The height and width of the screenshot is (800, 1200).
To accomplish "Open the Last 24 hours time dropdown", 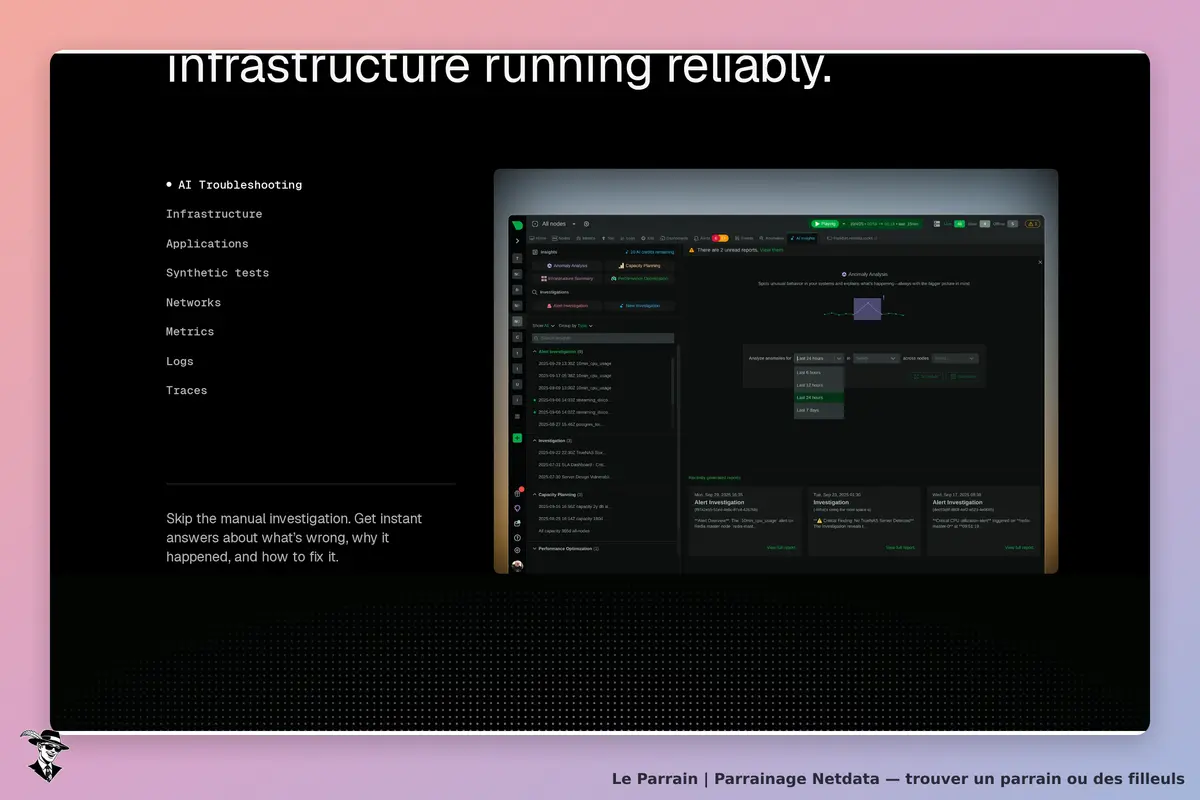I will coord(819,358).
